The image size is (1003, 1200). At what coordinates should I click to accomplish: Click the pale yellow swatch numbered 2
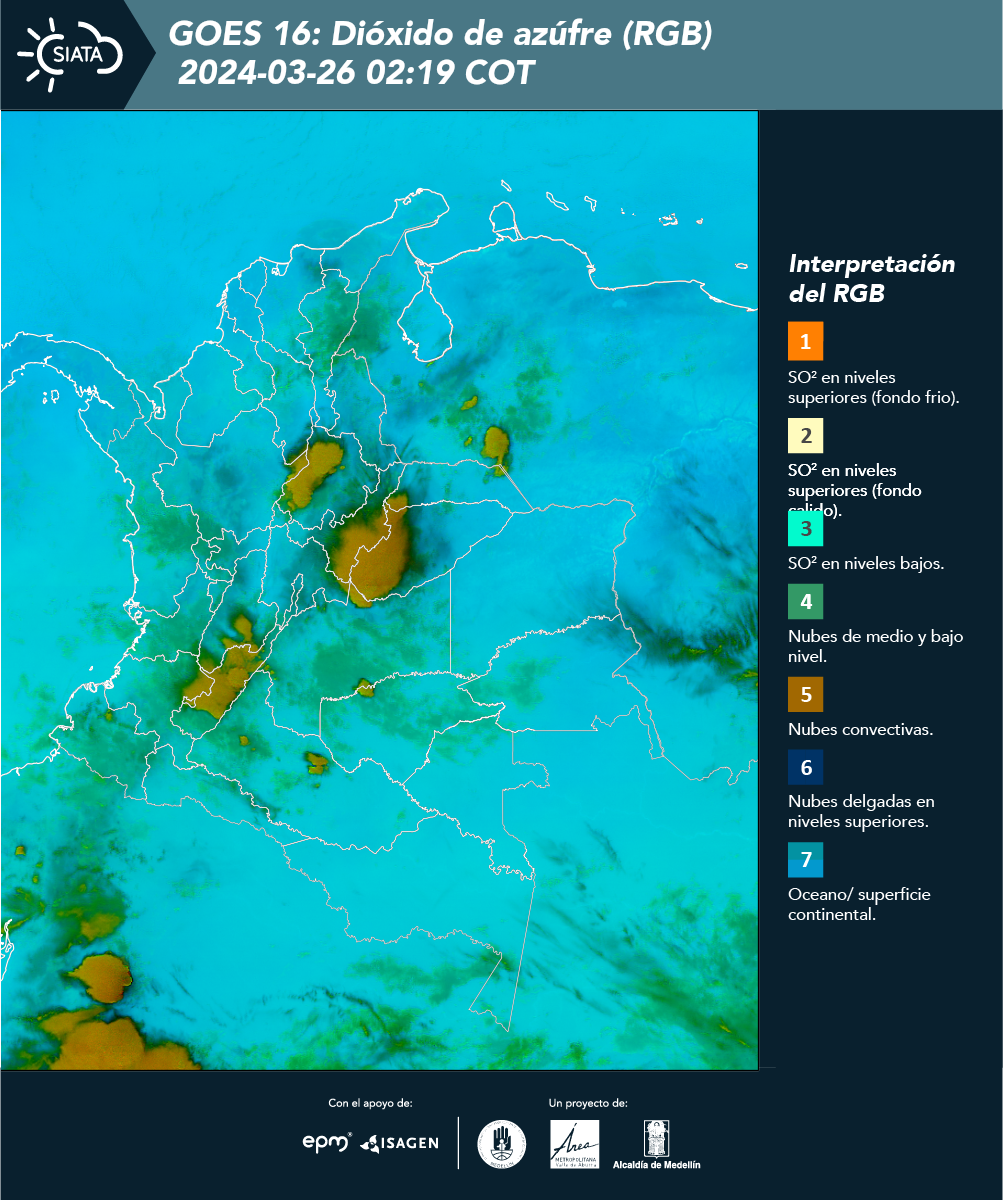click(805, 436)
